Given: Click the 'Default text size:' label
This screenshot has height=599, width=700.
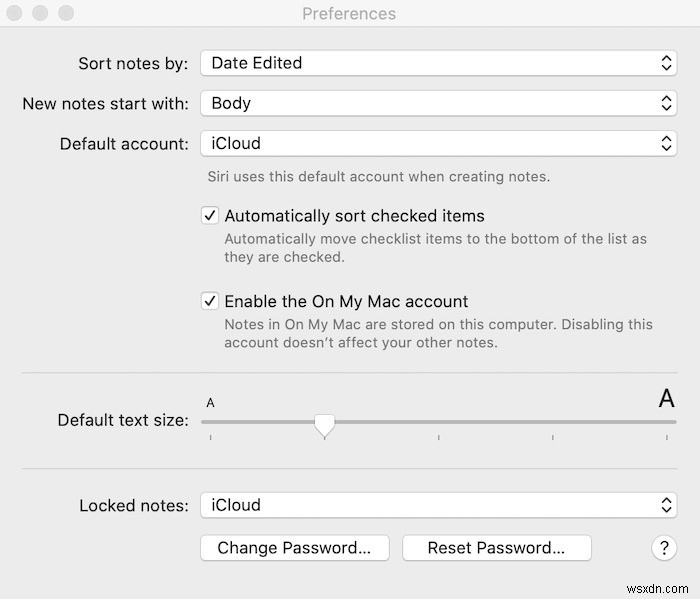Looking at the screenshot, I should (x=123, y=420).
